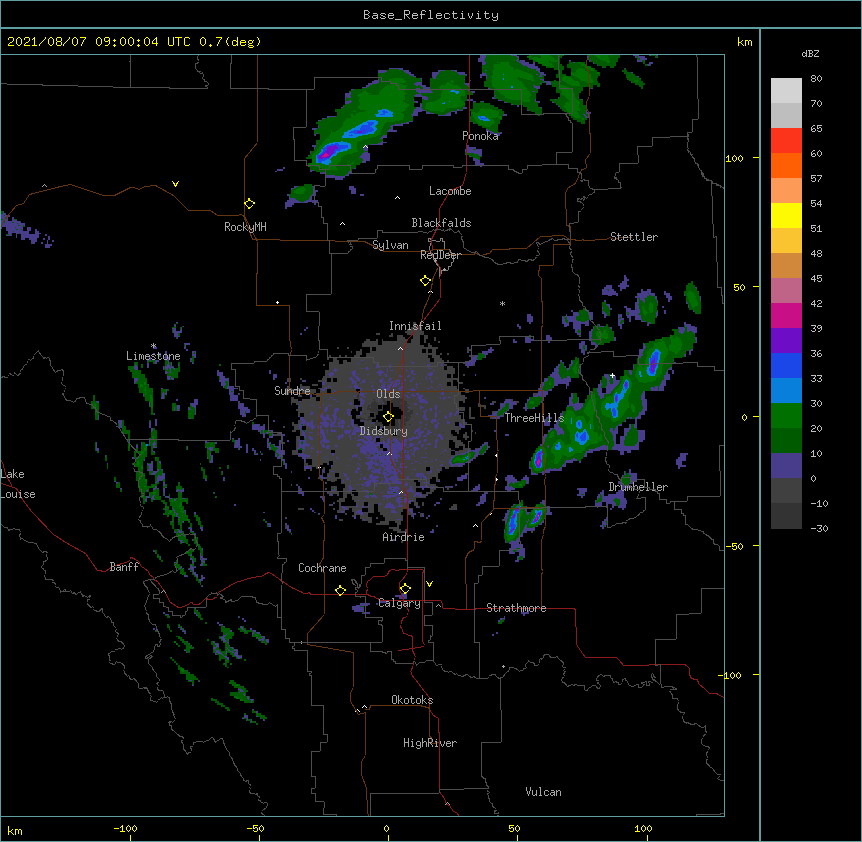Click the Innisfail city label
The height and width of the screenshot is (842, 862).
pyautogui.click(x=415, y=326)
